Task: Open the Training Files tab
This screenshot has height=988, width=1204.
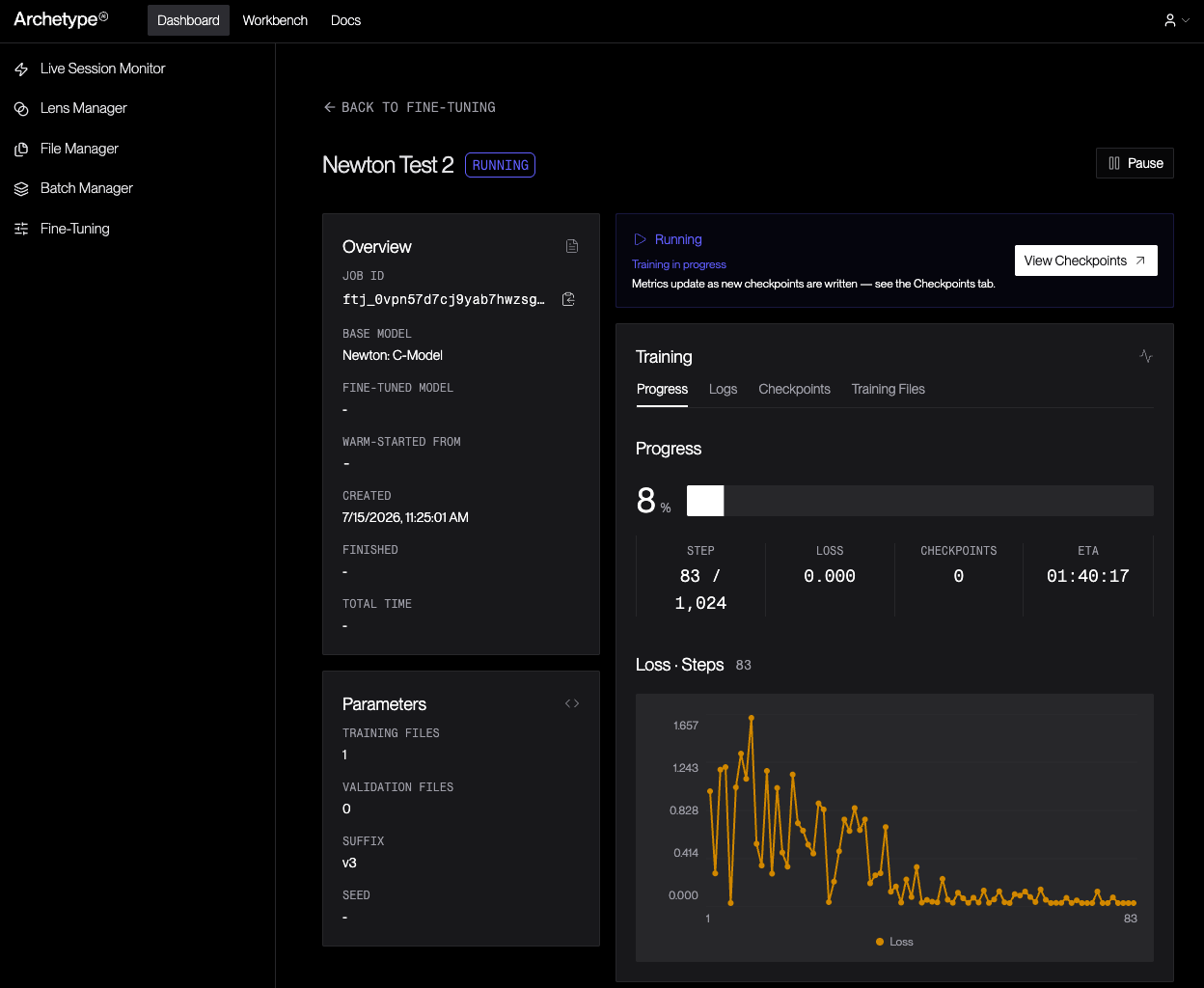Action: click(888, 389)
